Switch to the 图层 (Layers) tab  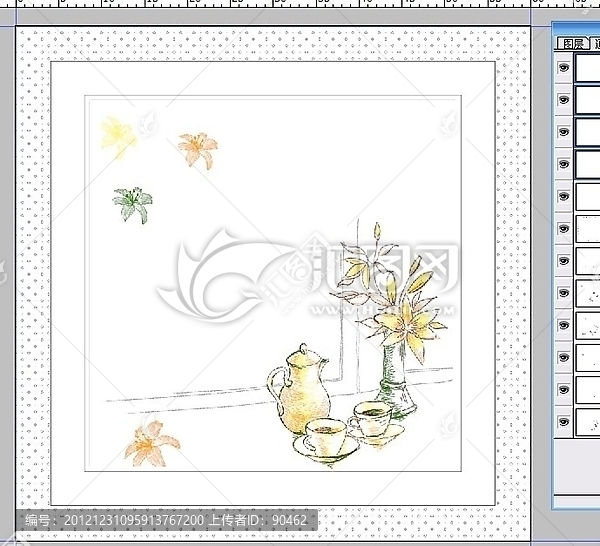pos(573,43)
